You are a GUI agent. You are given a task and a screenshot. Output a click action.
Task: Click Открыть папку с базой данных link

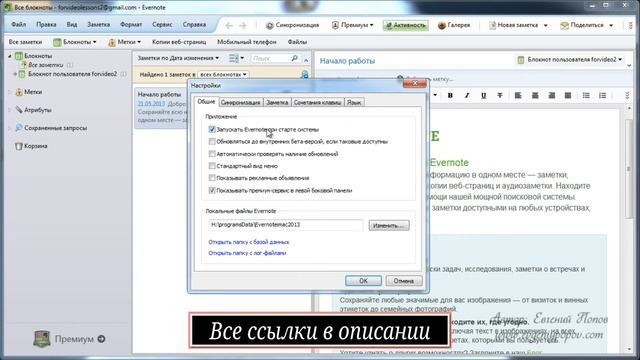tap(249, 242)
